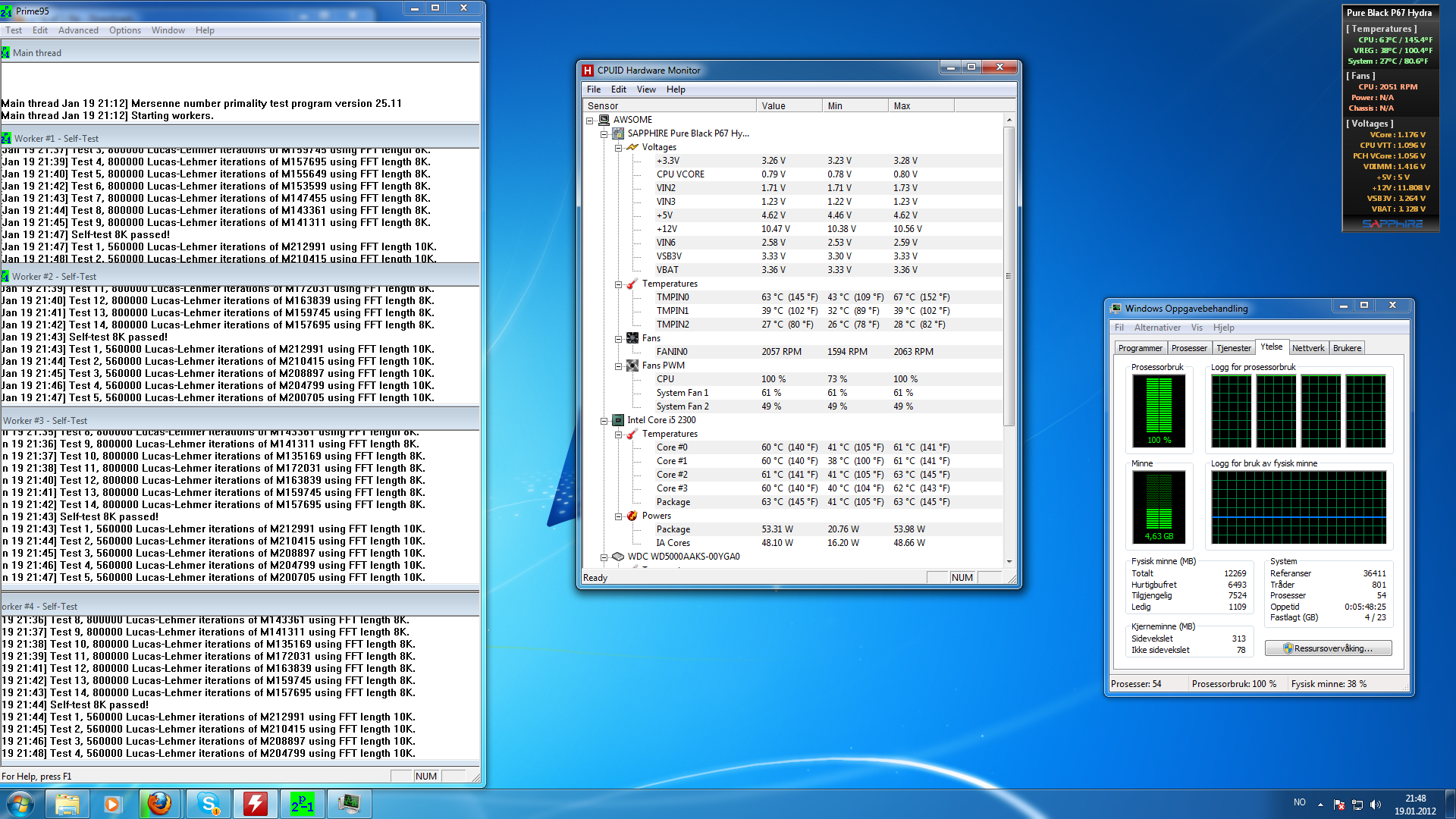Image resolution: width=1456 pixels, height=819 pixels.
Task: Switch to the Nettverk tab
Action: pyautogui.click(x=1308, y=348)
